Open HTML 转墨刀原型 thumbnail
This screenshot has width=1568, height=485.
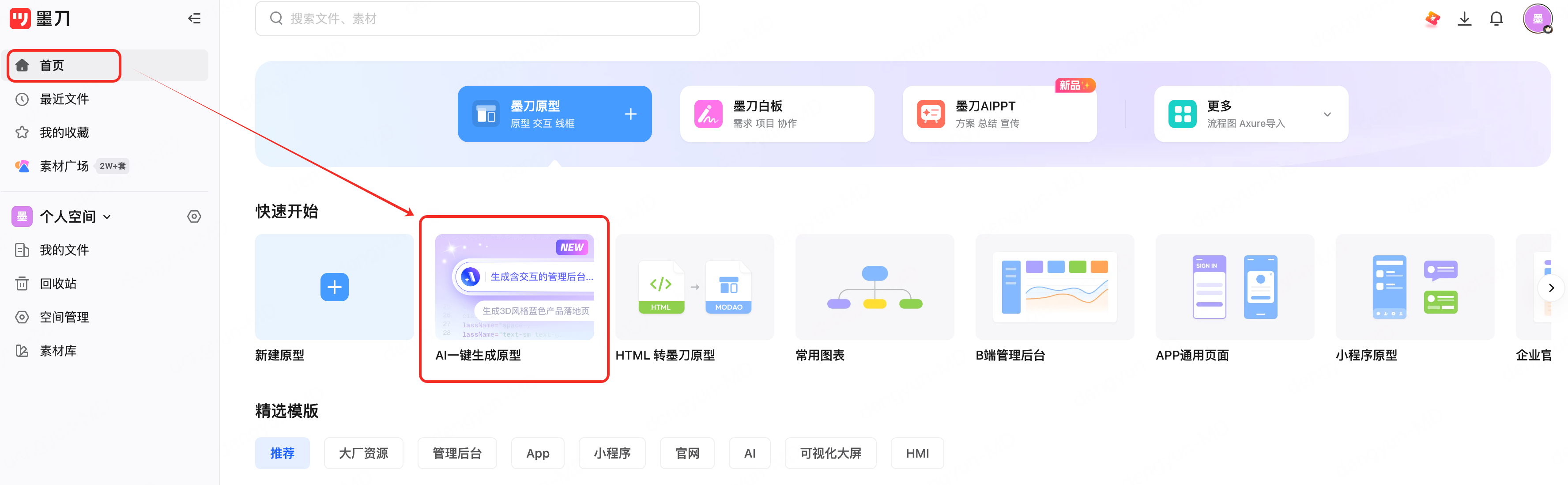[694, 287]
